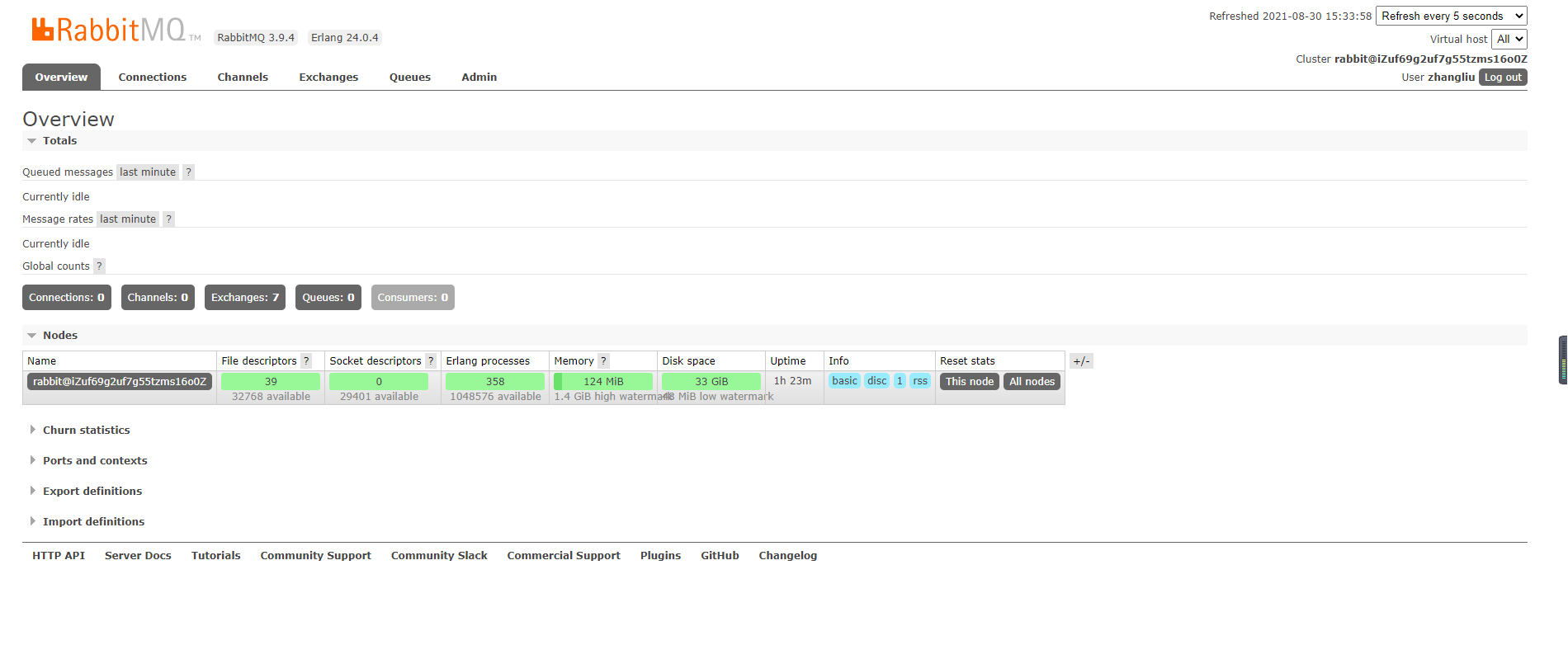Click the basic info tag
The image size is (1568, 645).
click(844, 380)
